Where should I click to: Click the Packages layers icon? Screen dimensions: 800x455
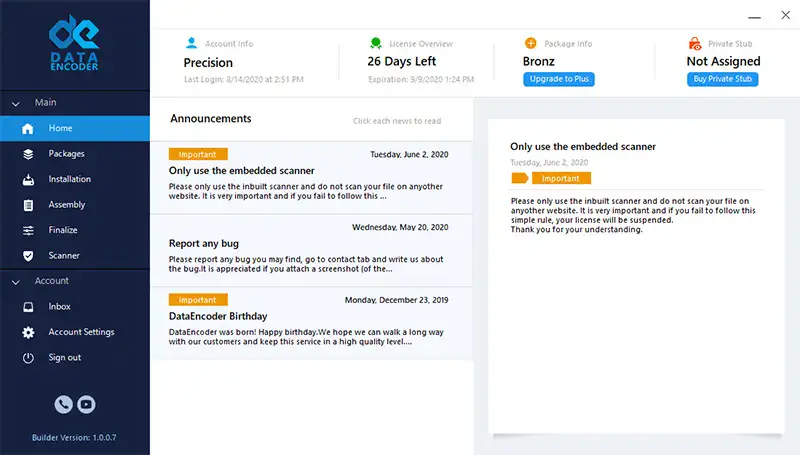point(28,154)
